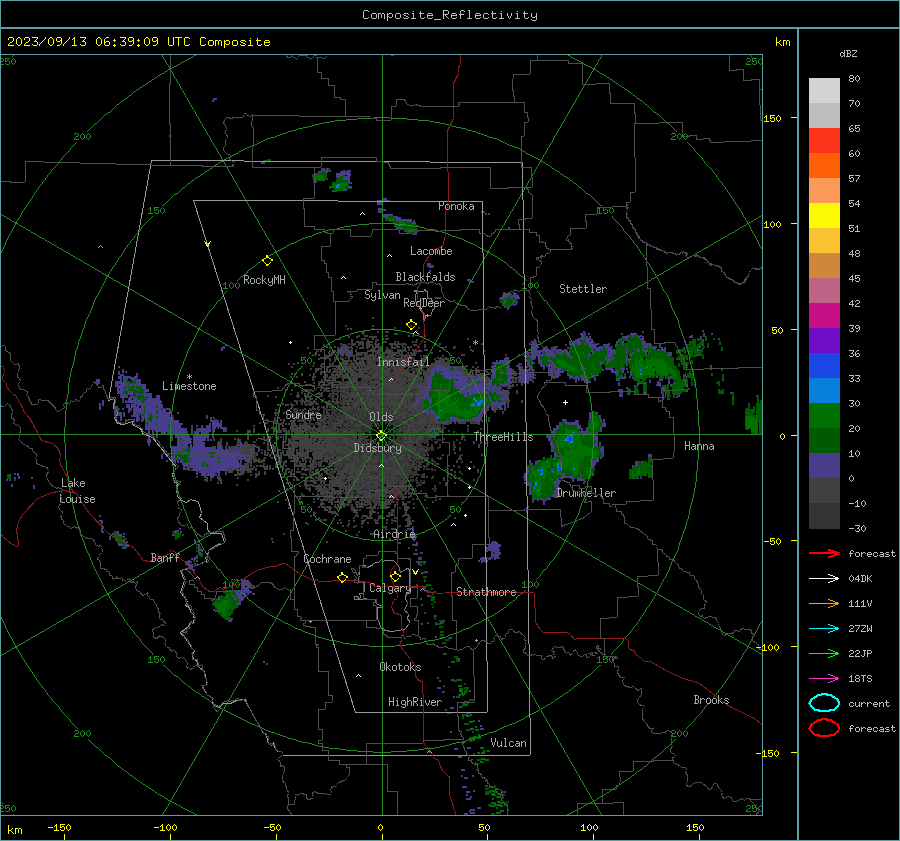Click the Composite_Reflectivity title
Viewport: 900px width, 841px height.
pos(450,15)
